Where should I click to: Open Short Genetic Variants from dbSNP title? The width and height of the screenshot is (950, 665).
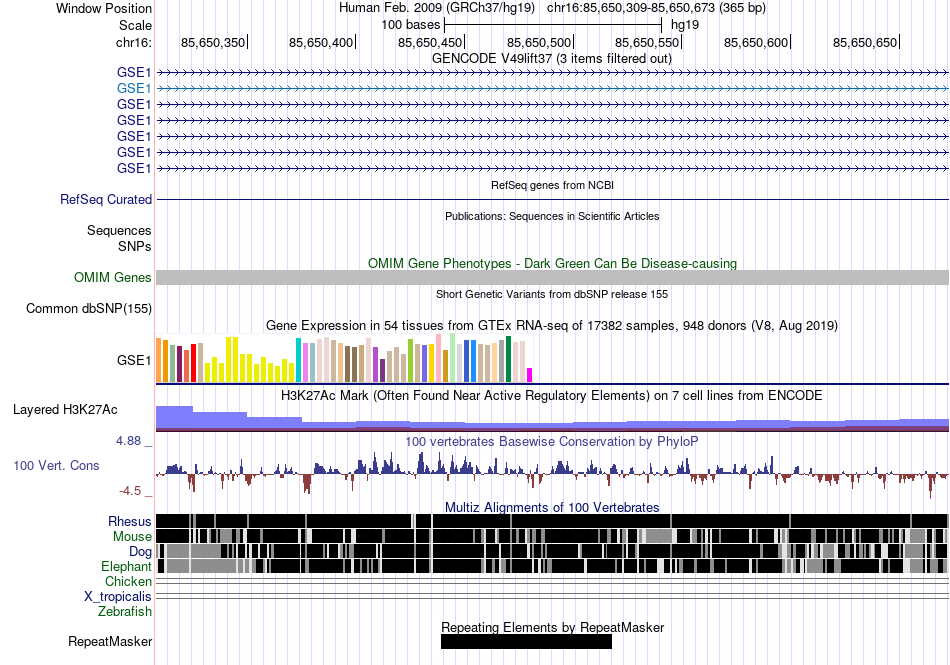point(552,294)
